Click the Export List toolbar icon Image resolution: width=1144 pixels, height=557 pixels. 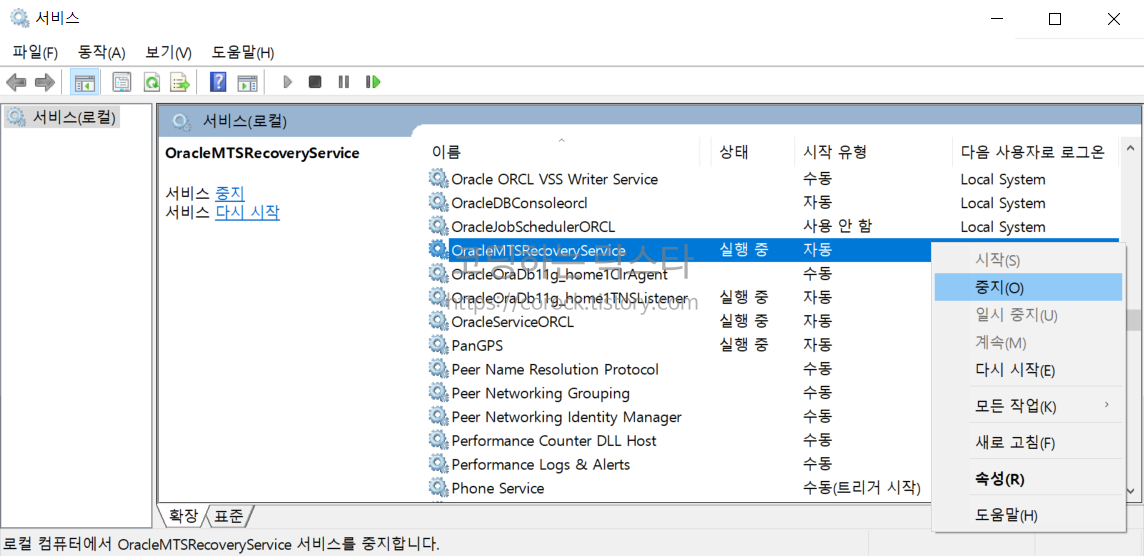point(179,82)
